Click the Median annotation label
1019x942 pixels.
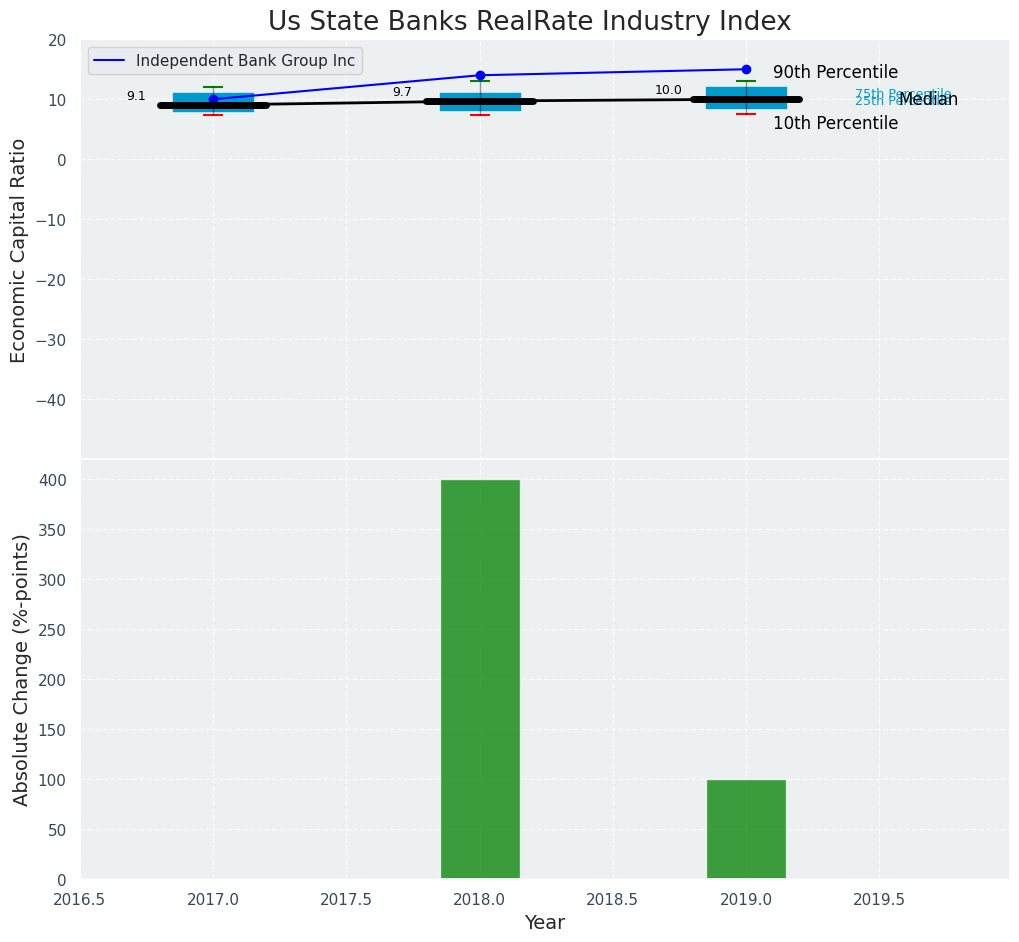pyautogui.click(x=930, y=100)
